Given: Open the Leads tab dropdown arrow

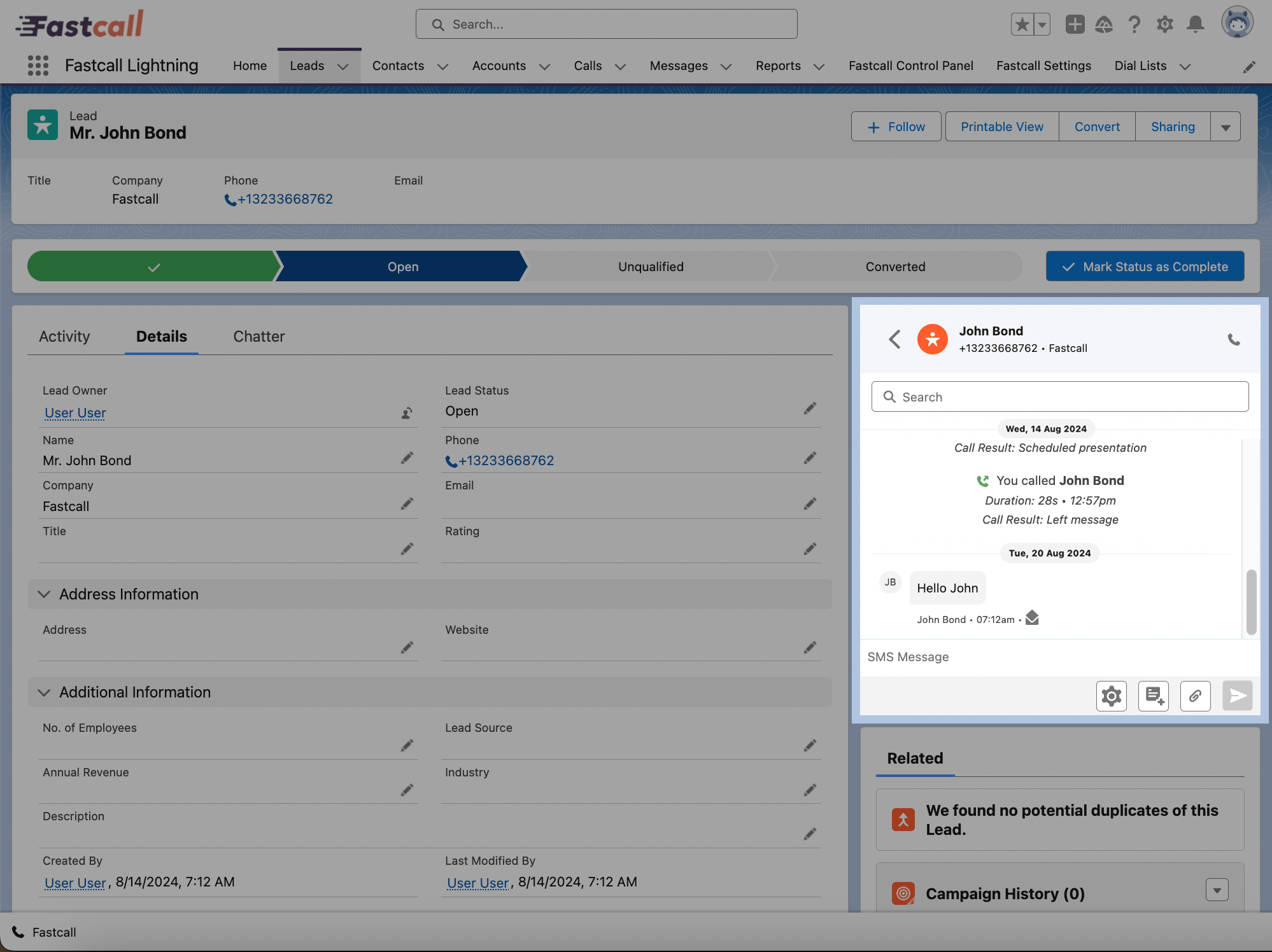Looking at the screenshot, I should coord(343,67).
